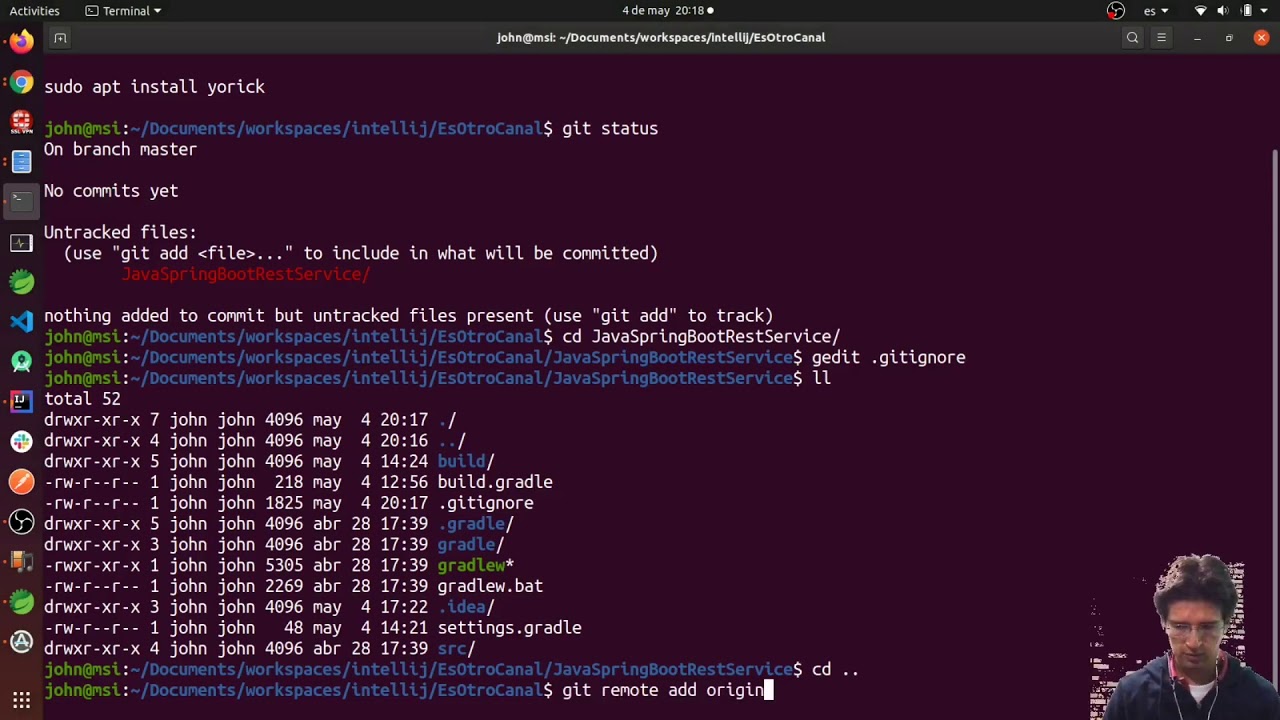Click the gradlew.bat file name
Image resolution: width=1280 pixels, height=720 pixels.
[490, 586]
